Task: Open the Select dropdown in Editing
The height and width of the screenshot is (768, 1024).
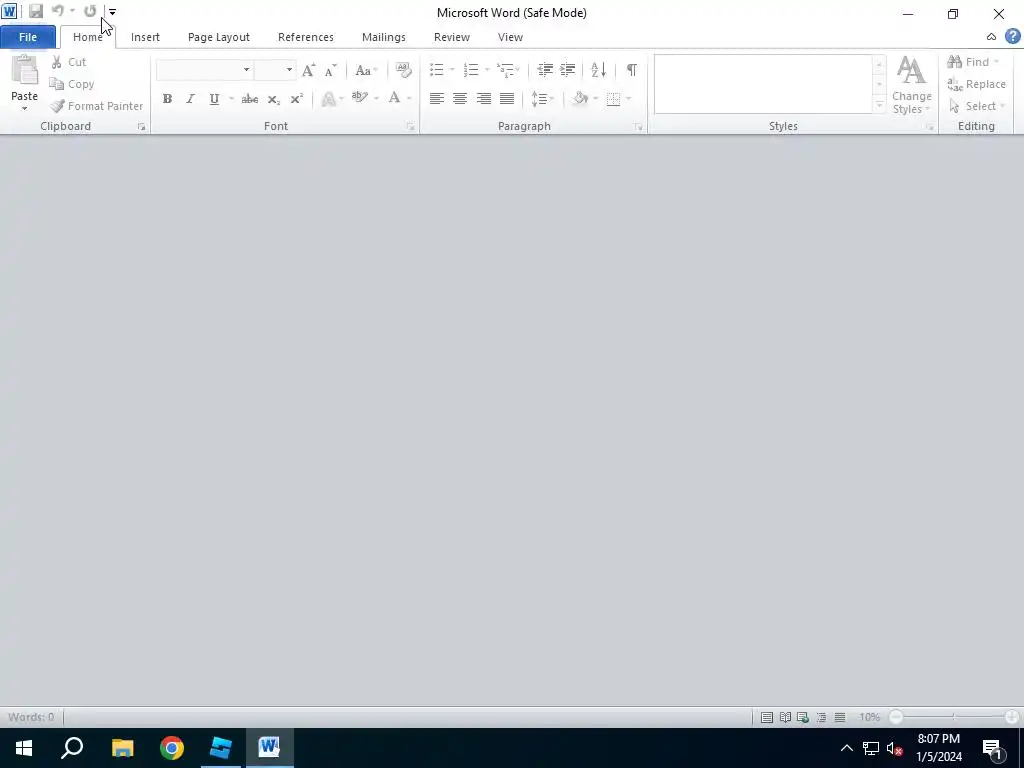Action: coord(977,106)
